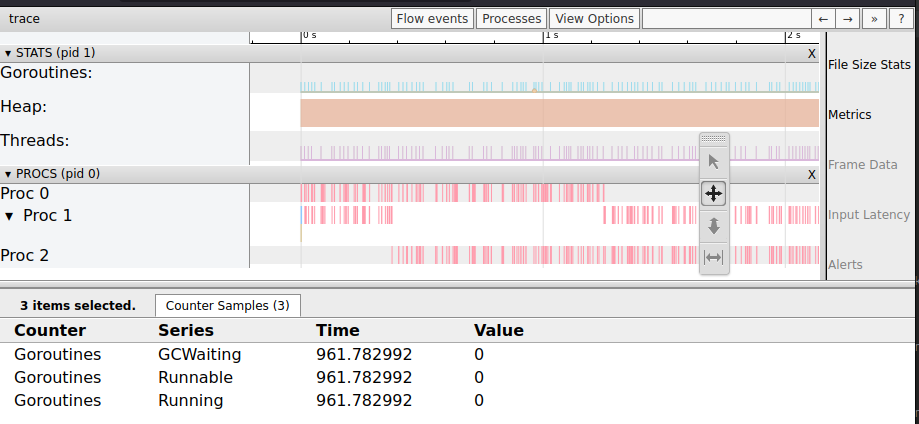Viewport: 919px width, 424px height.
Task: Close the STATS (pid 1) section
Action: pos(812,54)
